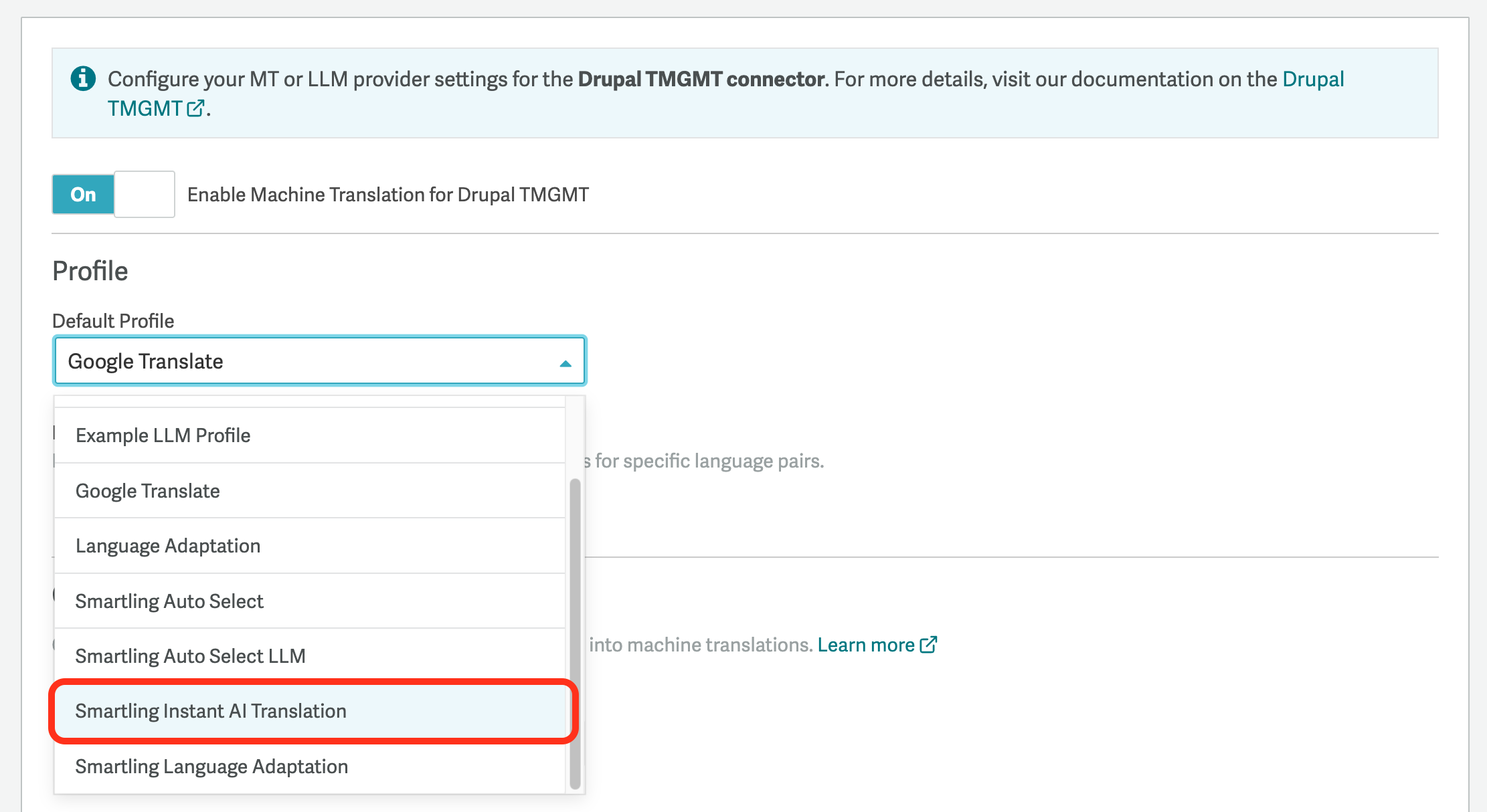Open the Default Profile dropdown
Image resolution: width=1487 pixels, height=812 pixels.
tap(319, 361)
